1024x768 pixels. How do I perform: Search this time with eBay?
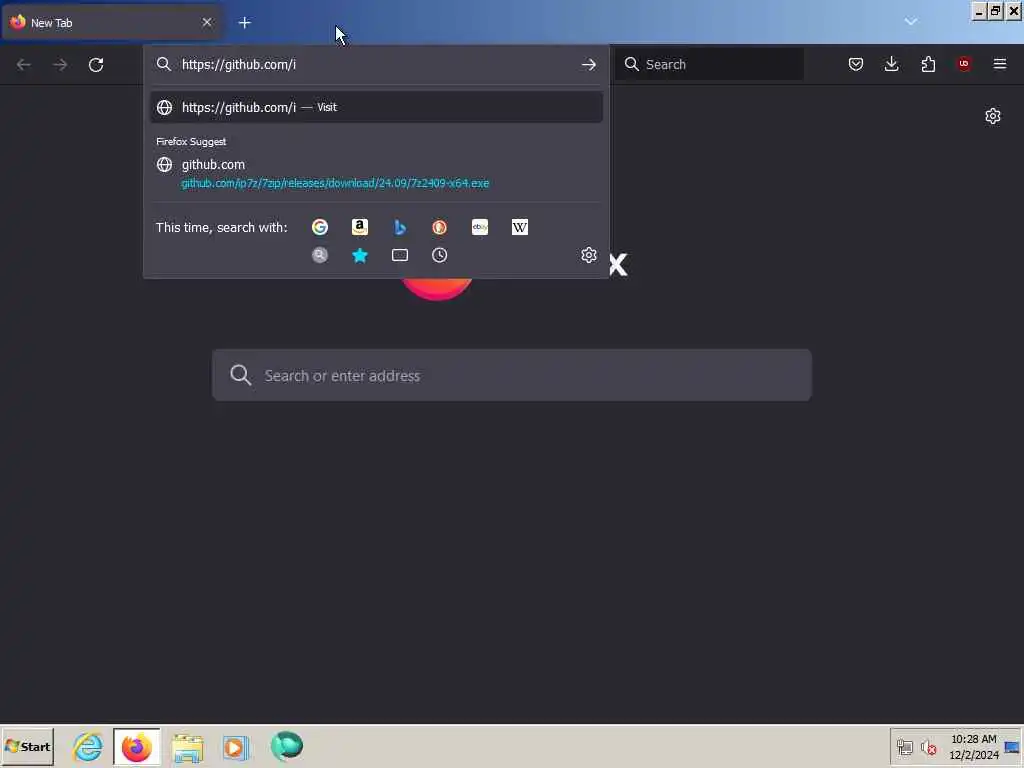[x=480, y=227]
